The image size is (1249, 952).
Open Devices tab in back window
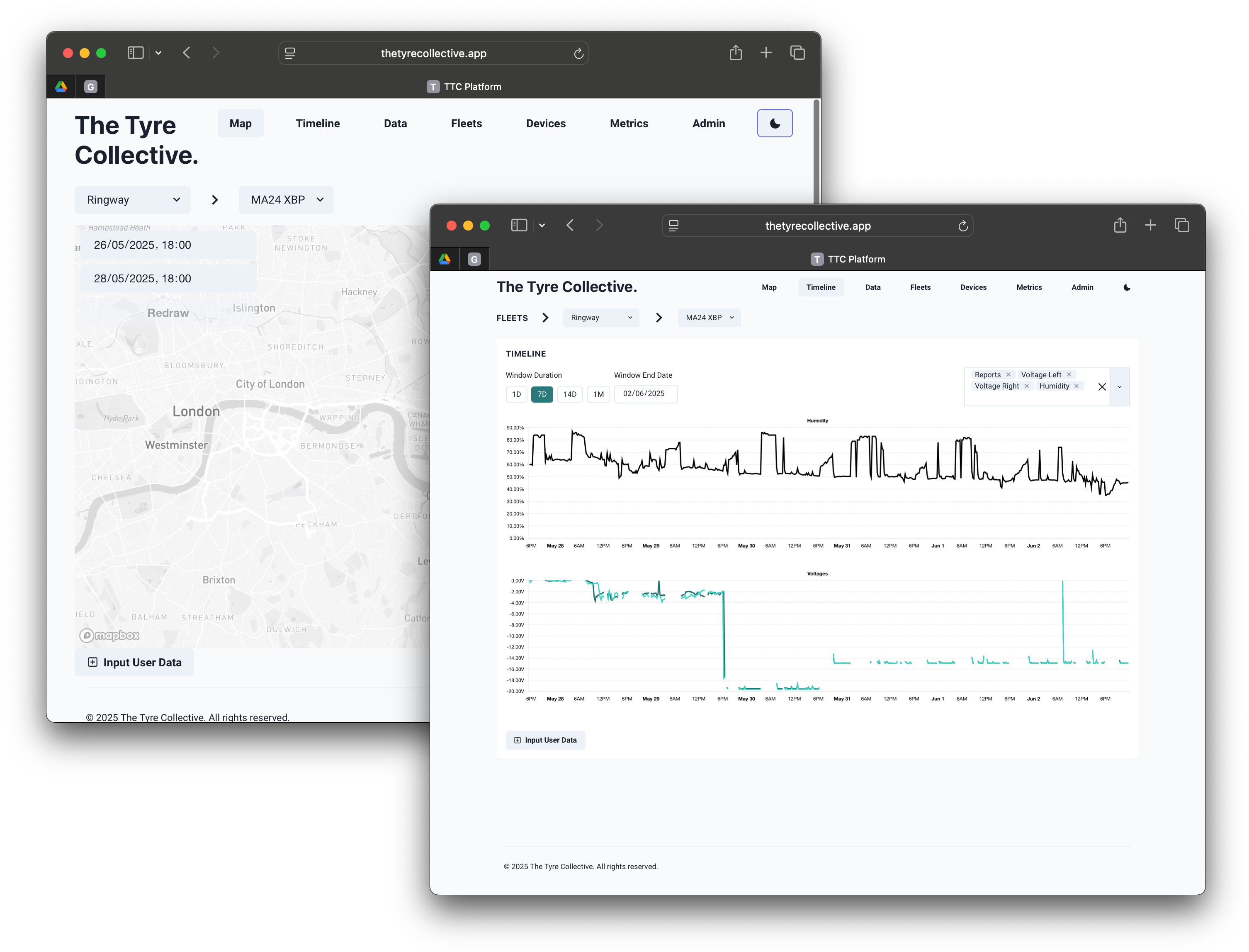tap(546, 124)
